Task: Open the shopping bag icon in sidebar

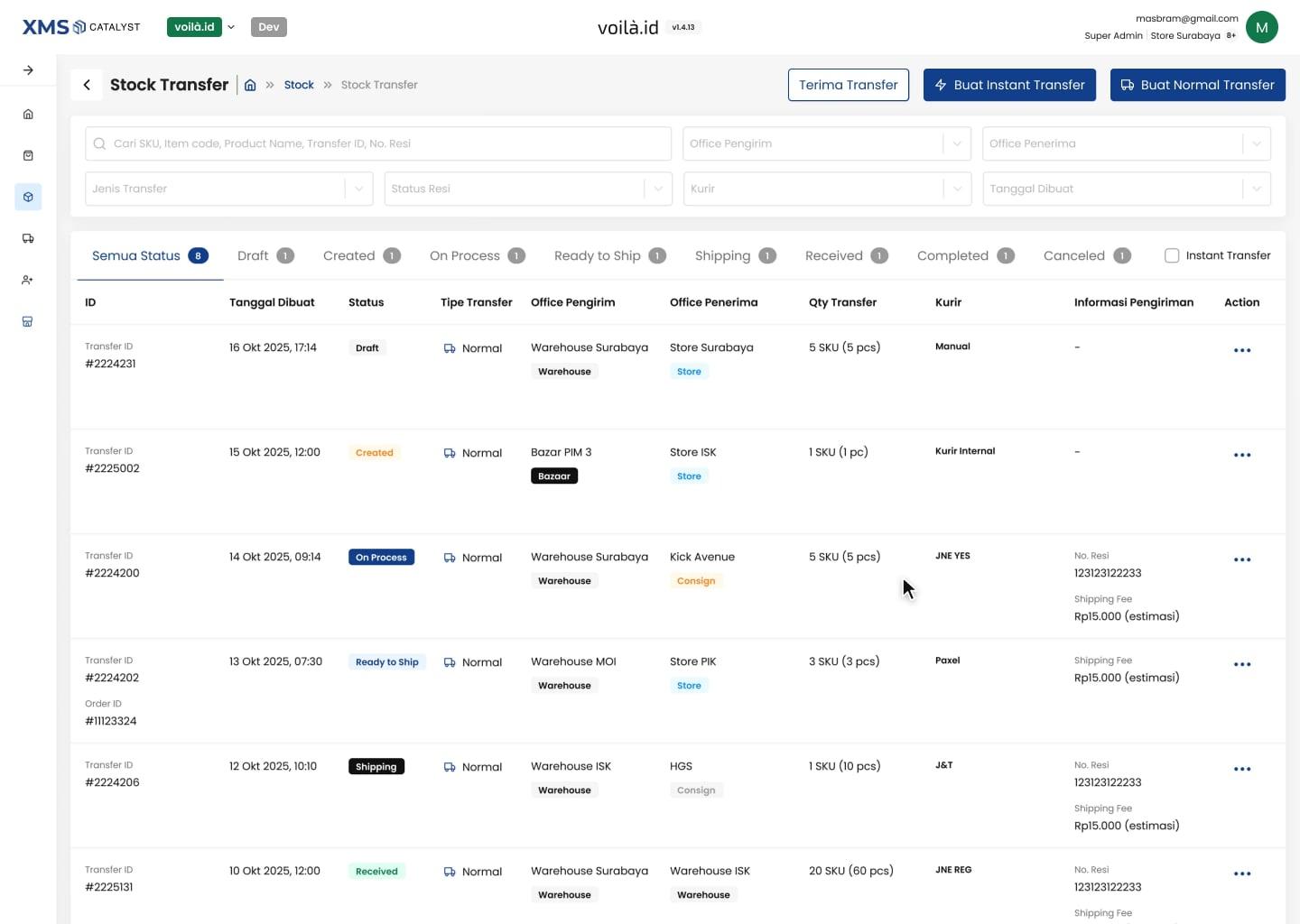Action: click(x=28, y=155)
